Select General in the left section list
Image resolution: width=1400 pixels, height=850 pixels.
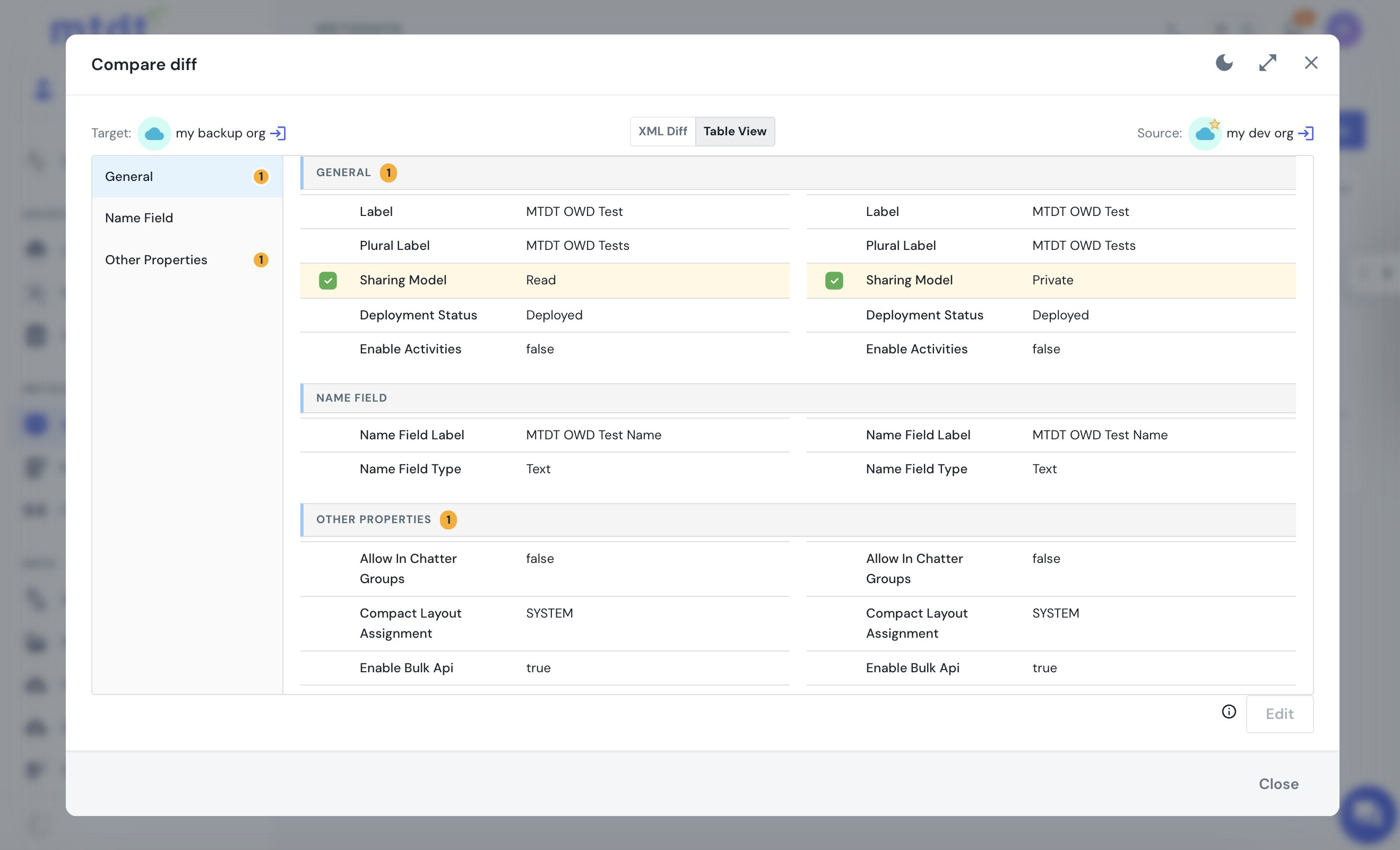(x=187, y=177)
